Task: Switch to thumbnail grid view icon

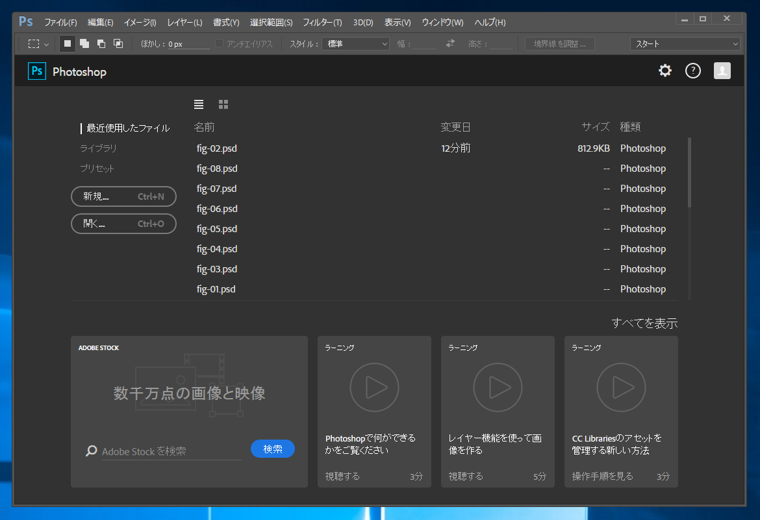Action: (x=223, y=104)
